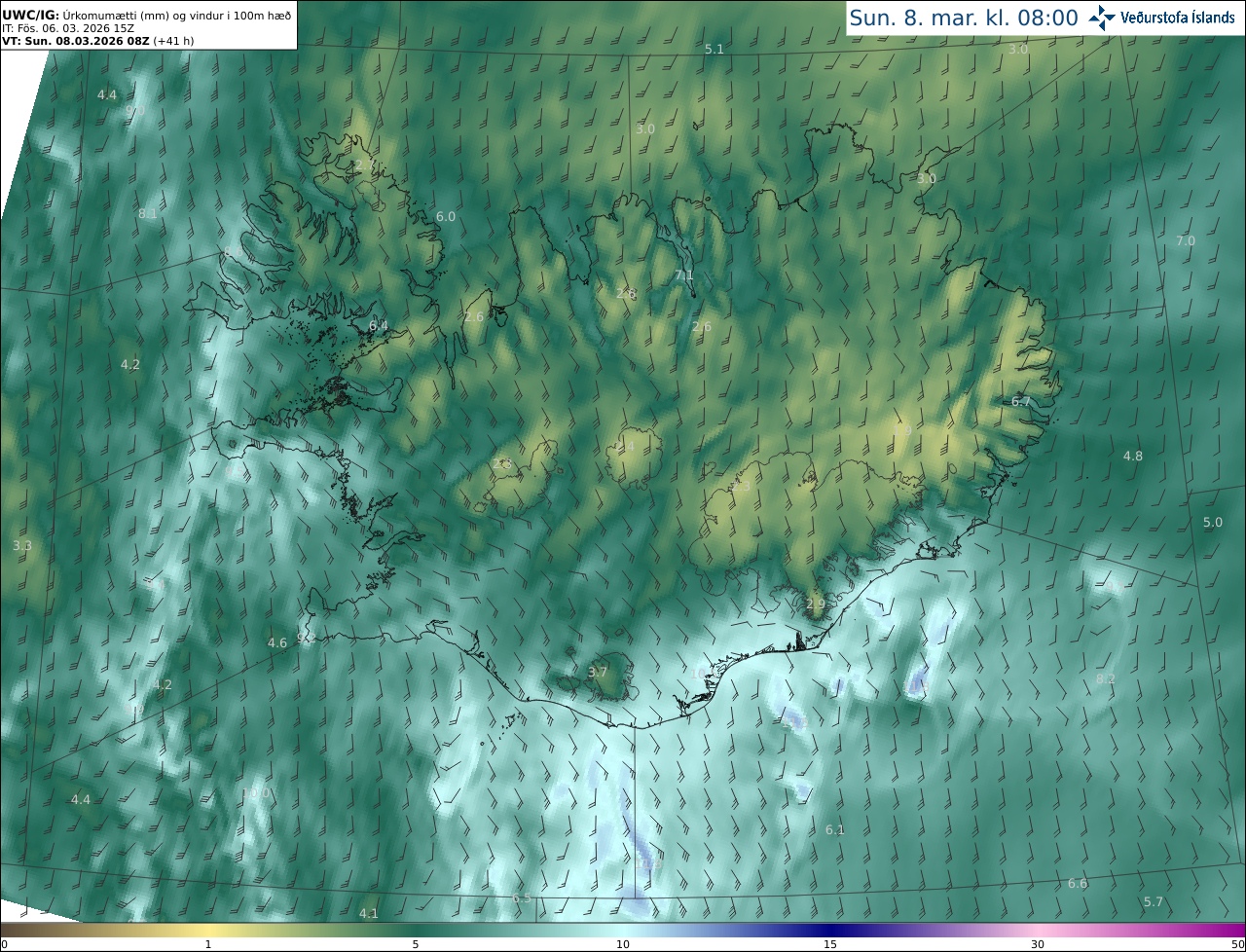Click the 6.0 value label

pyautogui.click(x=446, y=216)
